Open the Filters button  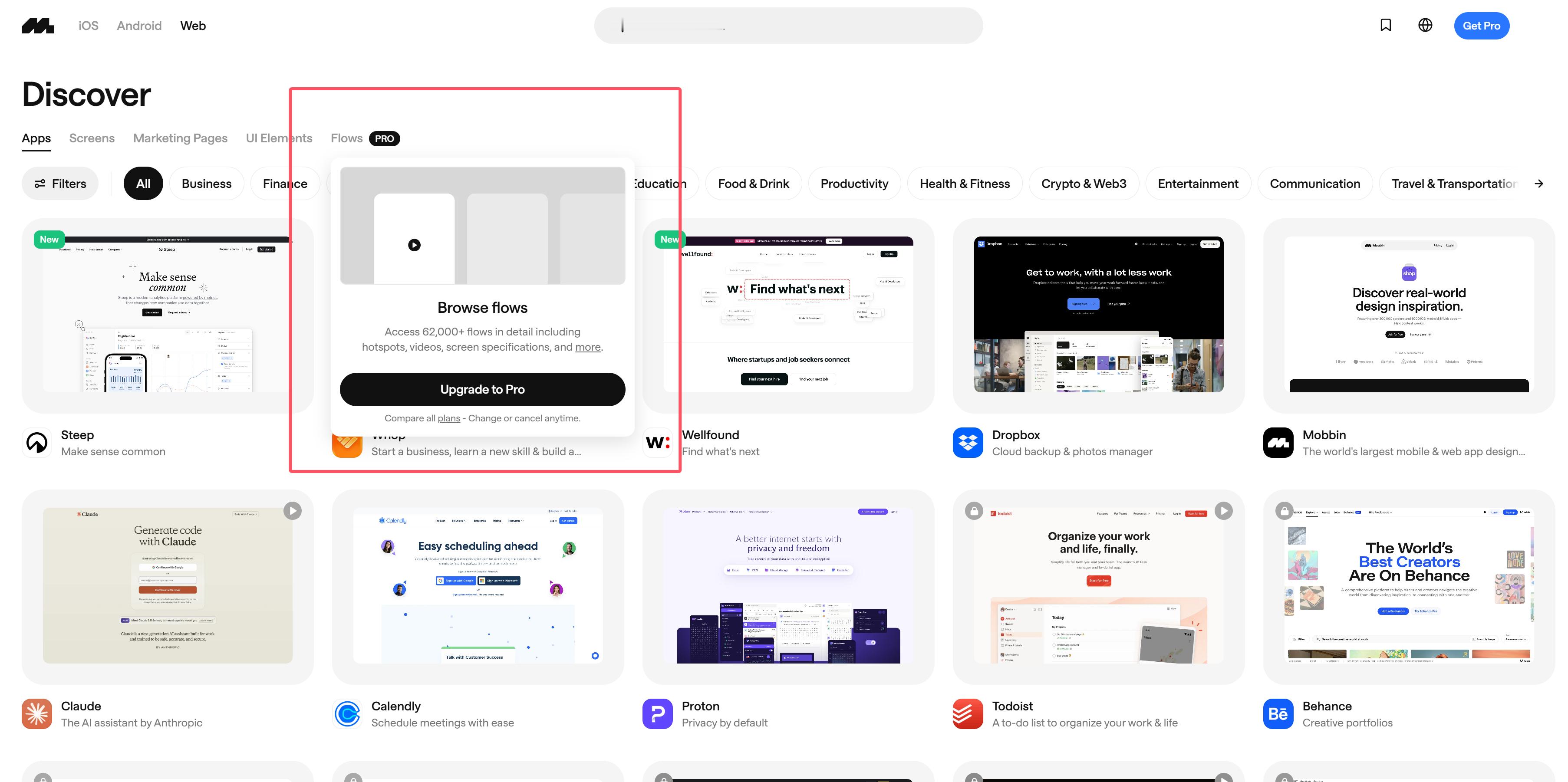coord(59,183)
